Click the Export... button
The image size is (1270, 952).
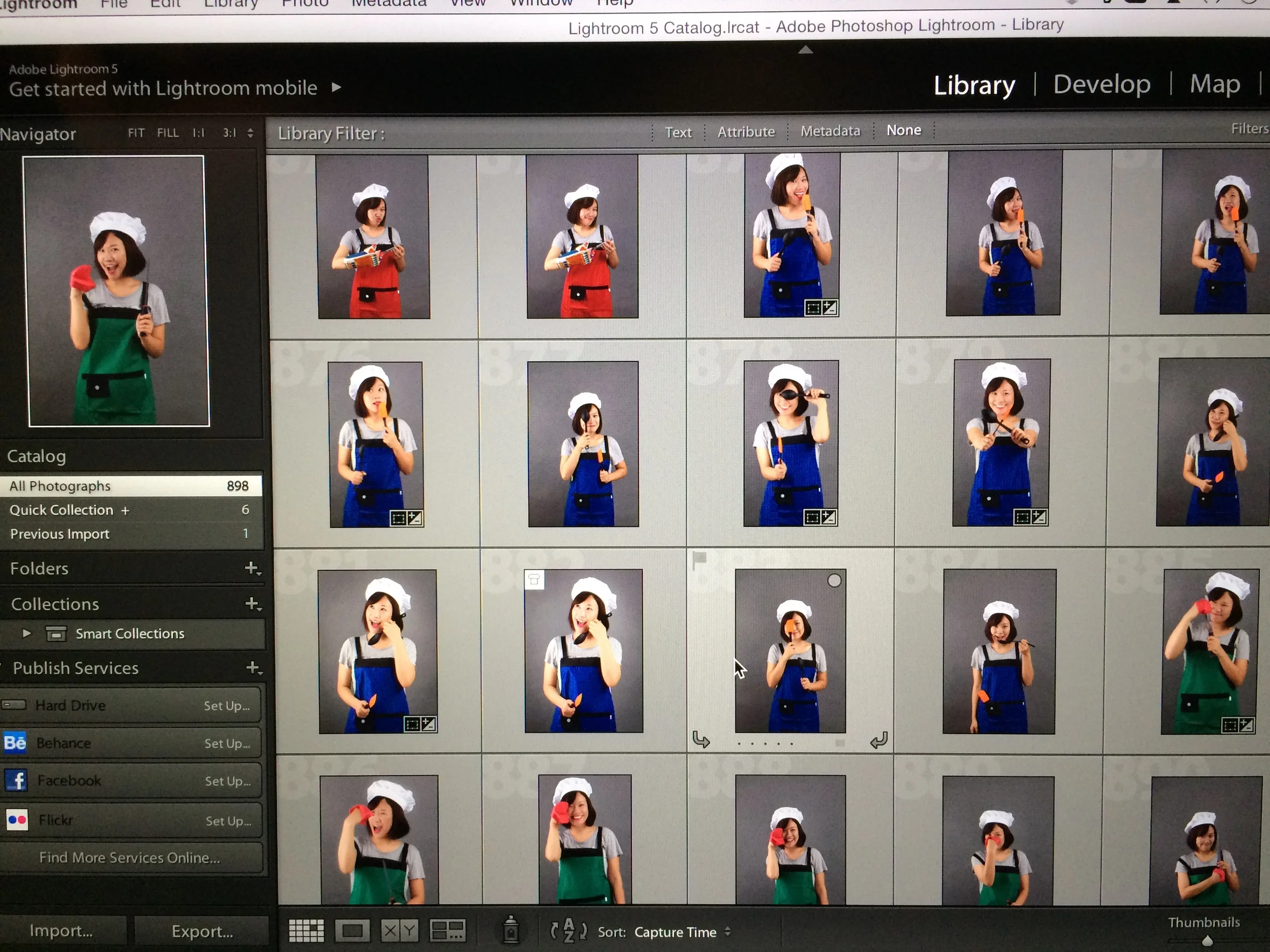click(202, 931)
